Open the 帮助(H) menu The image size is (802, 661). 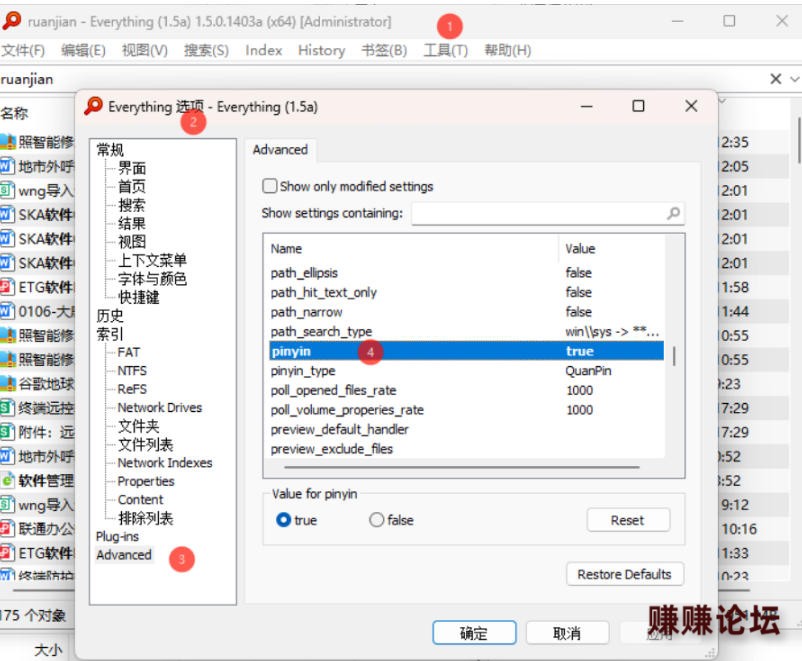[x=507, y=51]
